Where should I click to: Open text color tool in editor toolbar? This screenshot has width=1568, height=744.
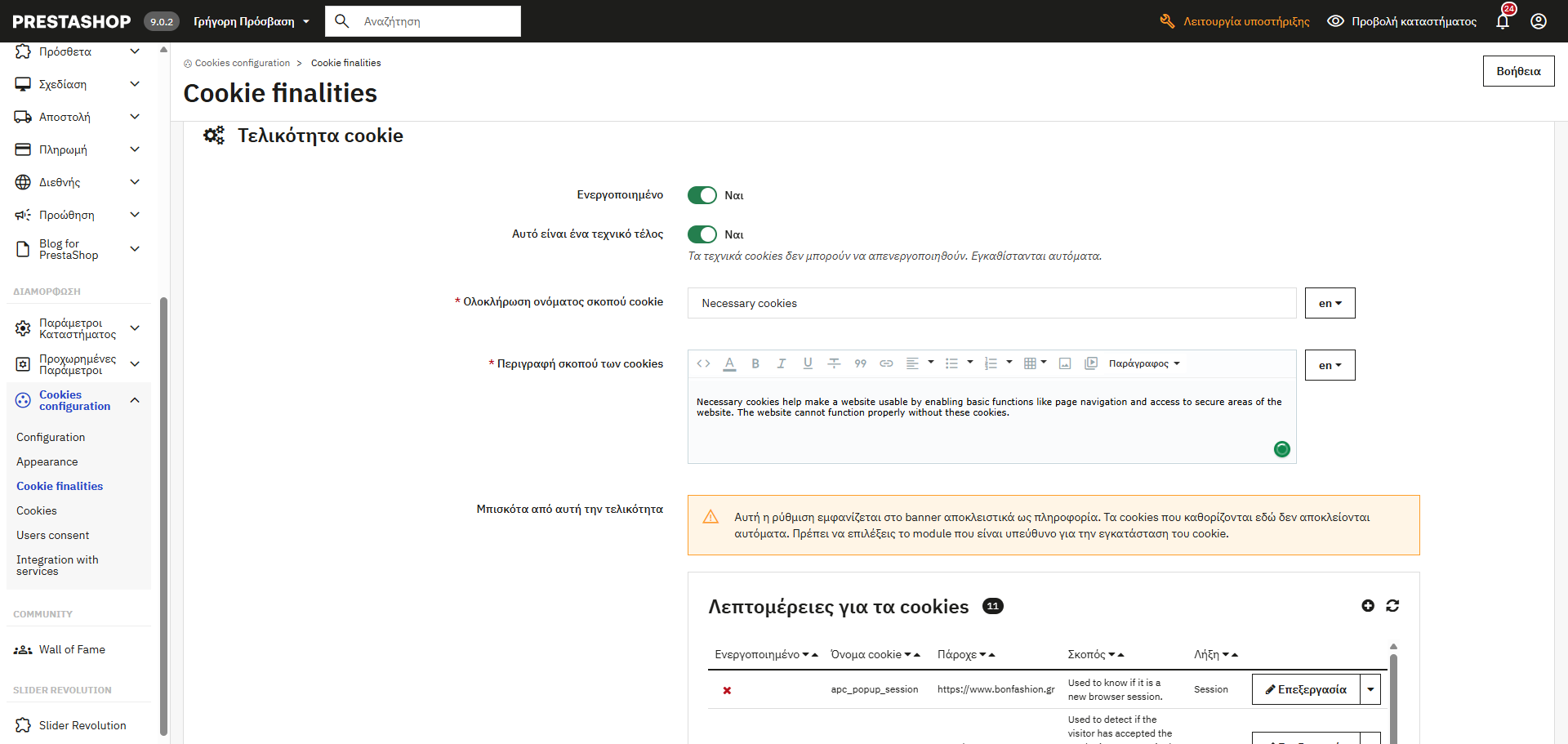pyautogui.click(x=729, y=363)
